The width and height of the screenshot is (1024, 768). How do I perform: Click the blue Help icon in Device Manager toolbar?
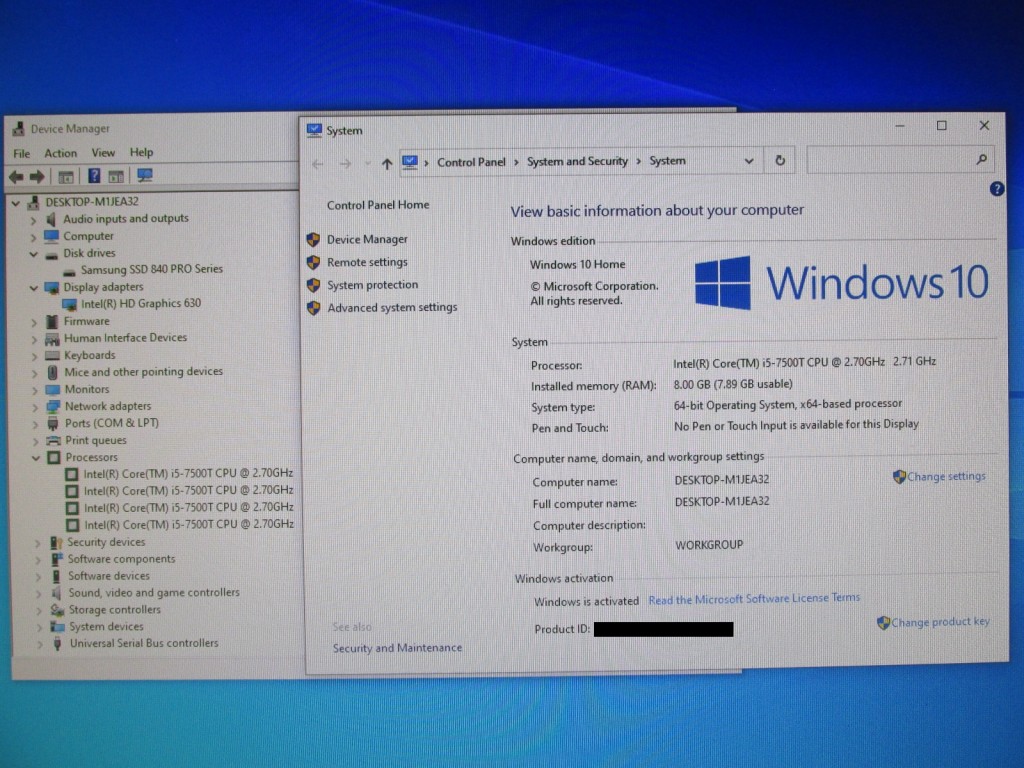[94, 176]
